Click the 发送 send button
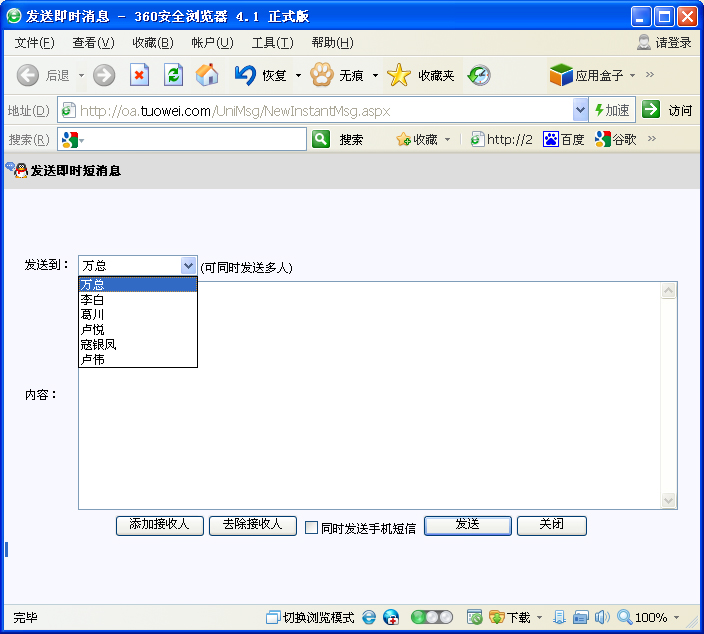Image resolution: width=704 pixels, height=634 pixels. [467, 525]
